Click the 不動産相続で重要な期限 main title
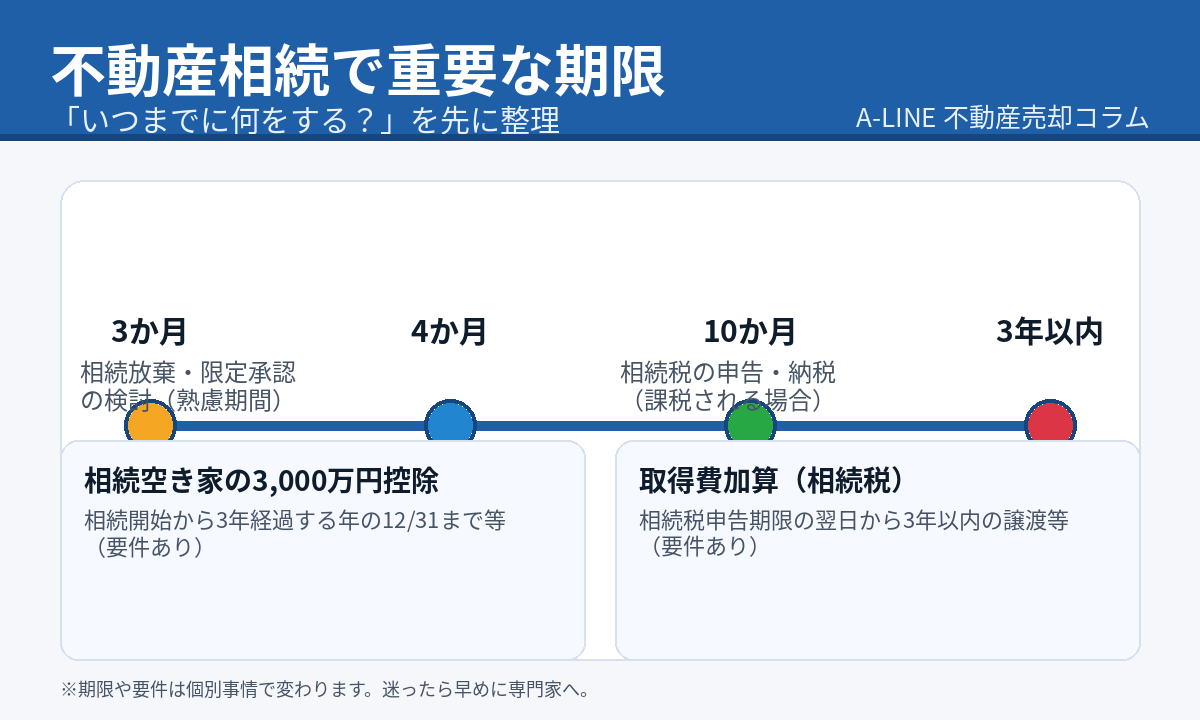The image size is (1200, 720). [x=358, y=71]
